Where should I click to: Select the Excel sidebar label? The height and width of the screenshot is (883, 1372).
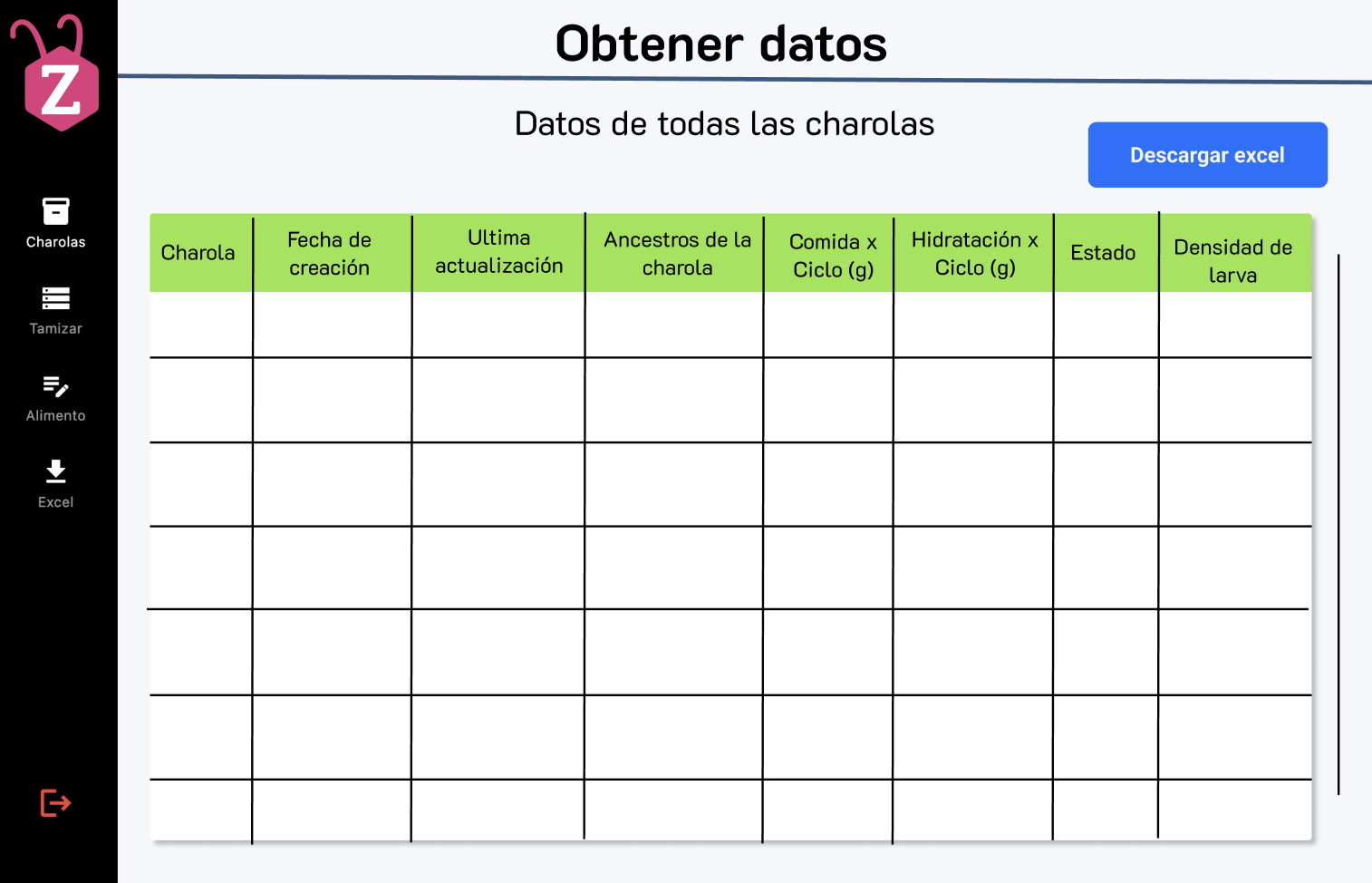(x=55, y=502)
